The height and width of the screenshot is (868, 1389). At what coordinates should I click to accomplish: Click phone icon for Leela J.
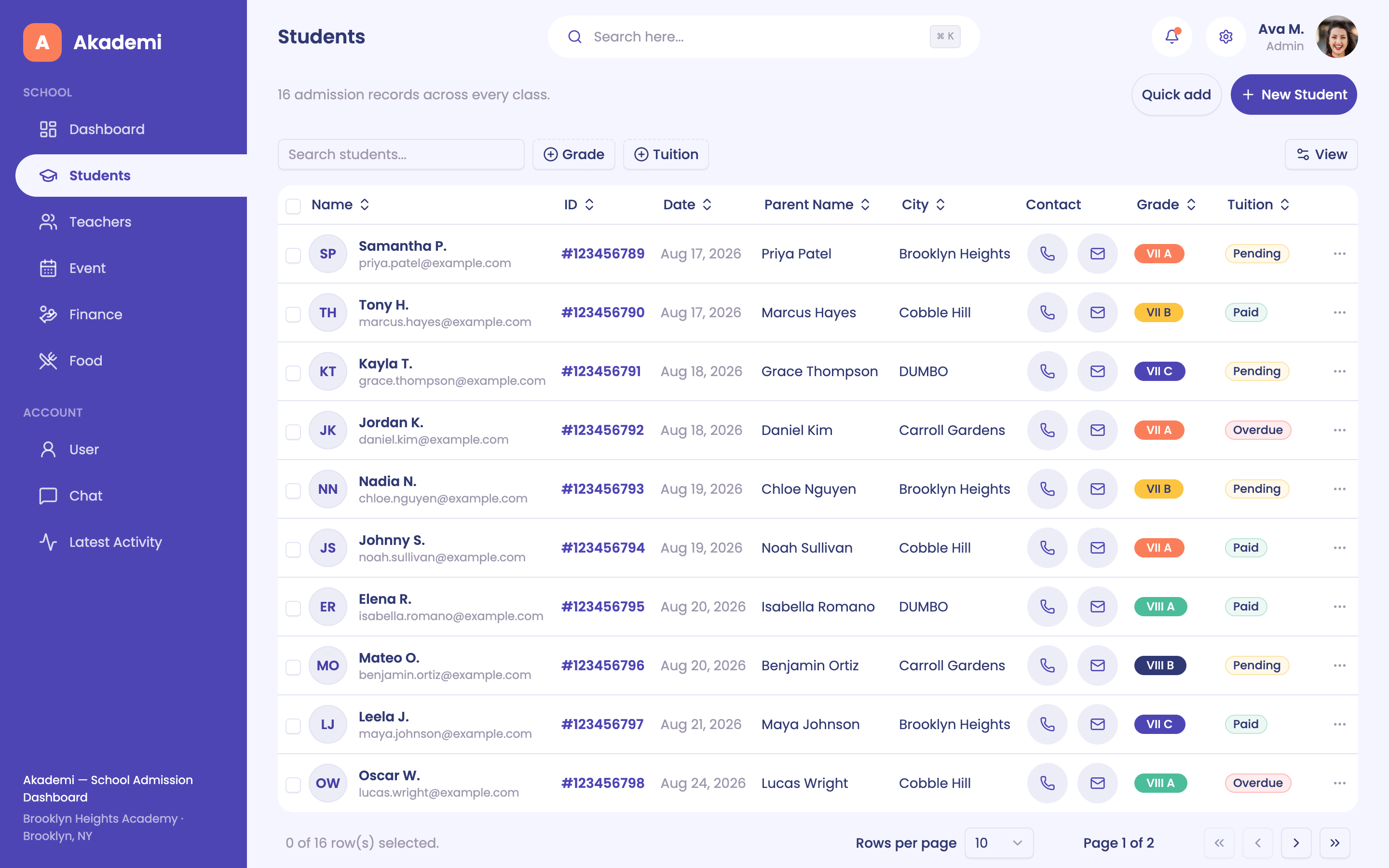[1047, 724]
